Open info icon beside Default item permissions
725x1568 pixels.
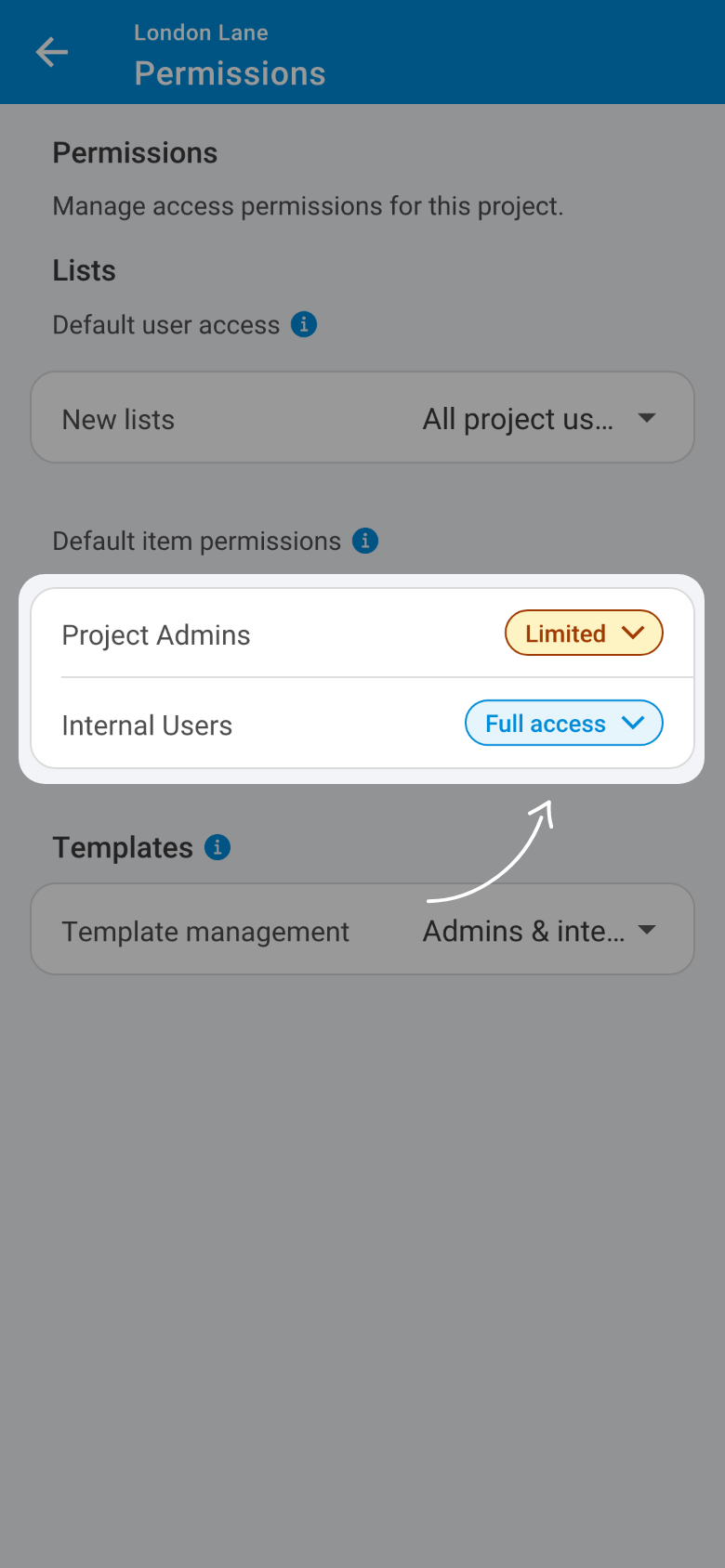coord(365,541)
